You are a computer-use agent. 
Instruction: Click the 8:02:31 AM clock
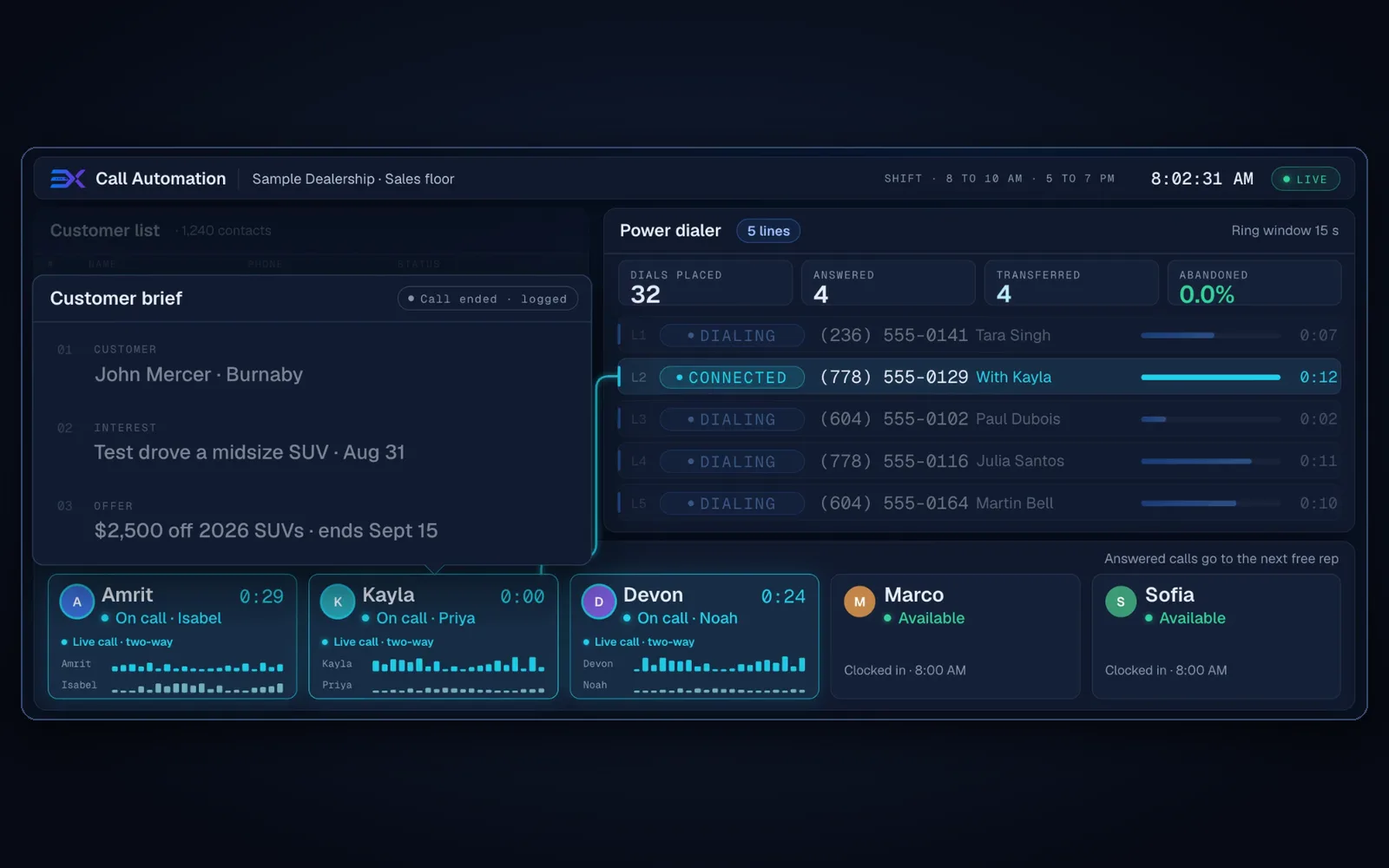coord(1202,179)
